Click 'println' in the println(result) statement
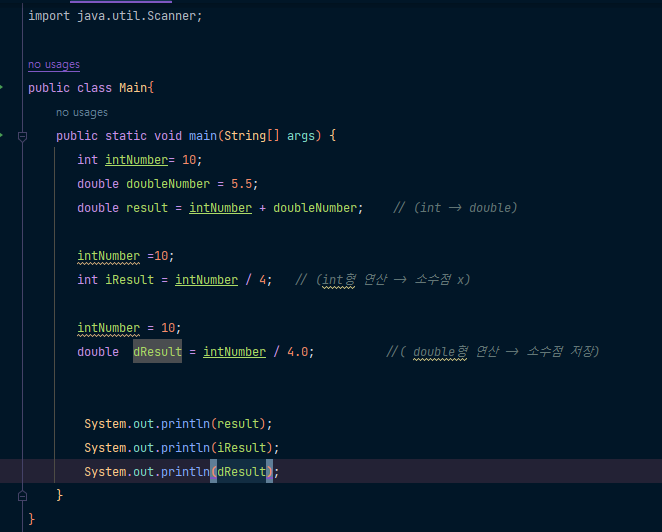This screenshot has width=662, height=532. click(185, 424)
